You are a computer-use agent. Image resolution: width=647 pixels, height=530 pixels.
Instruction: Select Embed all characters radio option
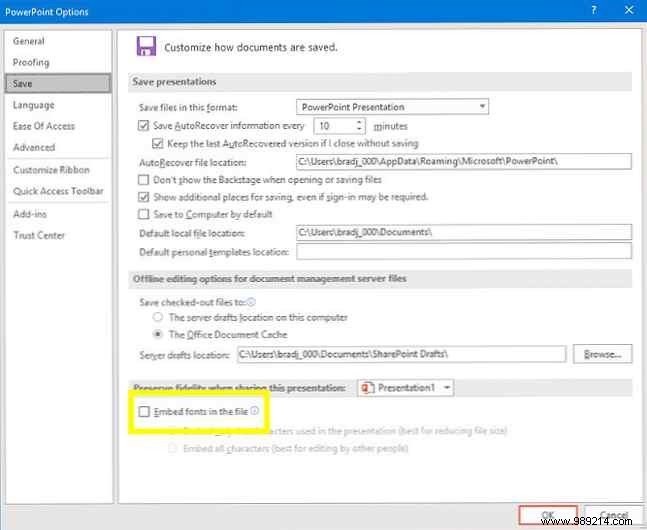click(172, 448)
